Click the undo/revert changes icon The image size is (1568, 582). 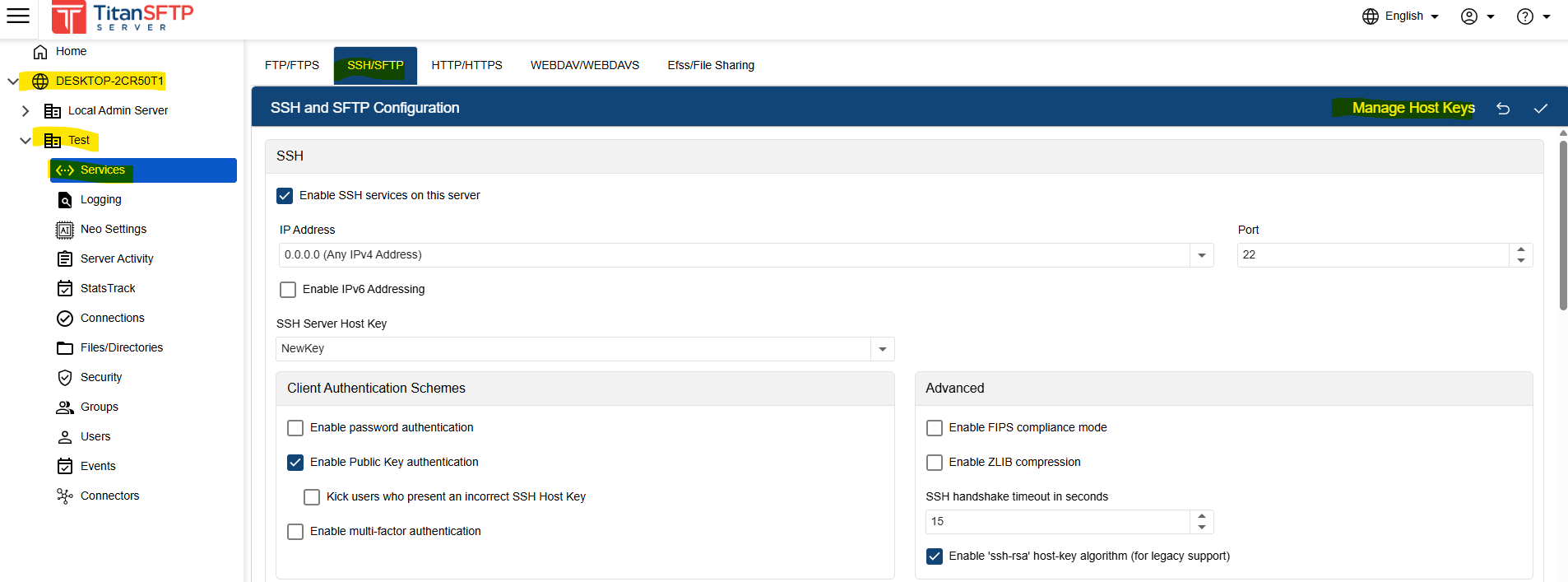[1503, 109]
